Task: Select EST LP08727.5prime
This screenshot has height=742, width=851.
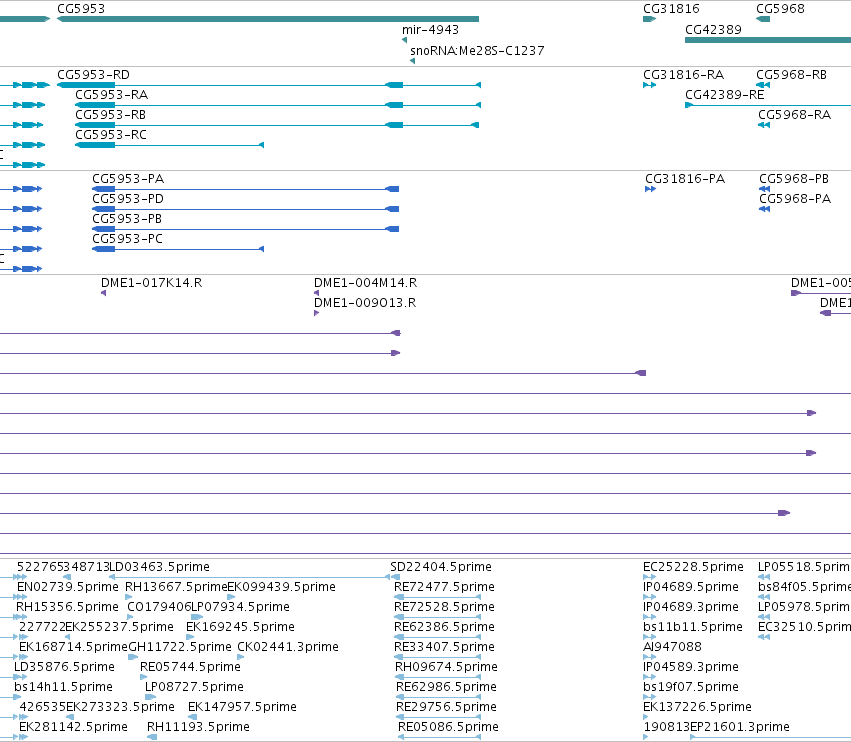Action: (194, 687)
